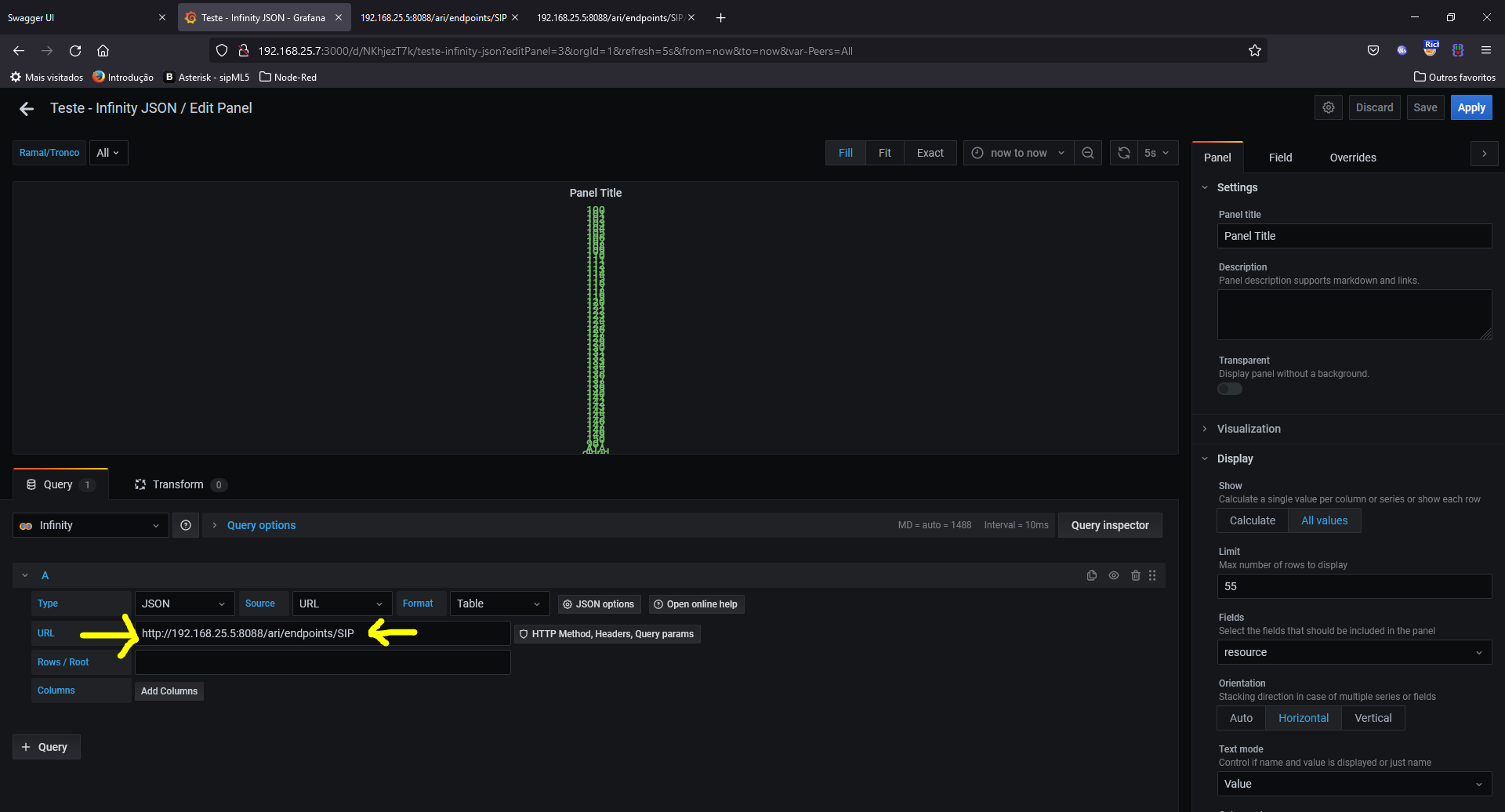Open panel settings with the gear icon
The width and height of the screenshot is (1505, 812).
click(1328, 107)
